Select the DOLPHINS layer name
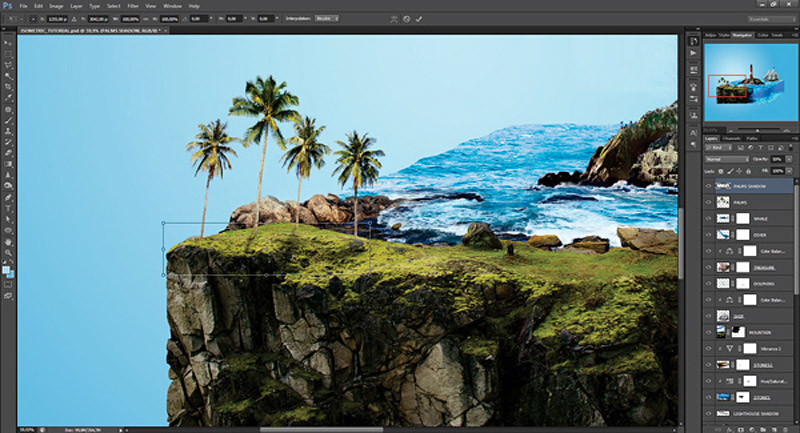 [764, 284]
